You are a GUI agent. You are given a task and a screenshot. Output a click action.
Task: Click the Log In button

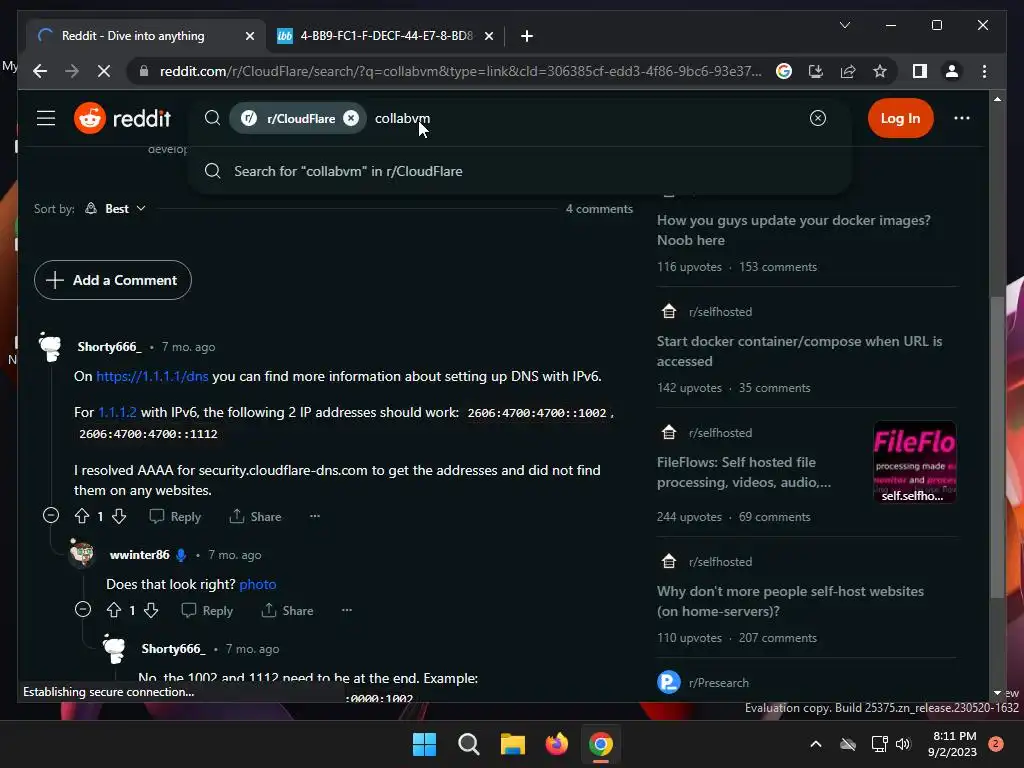point(900,118)
